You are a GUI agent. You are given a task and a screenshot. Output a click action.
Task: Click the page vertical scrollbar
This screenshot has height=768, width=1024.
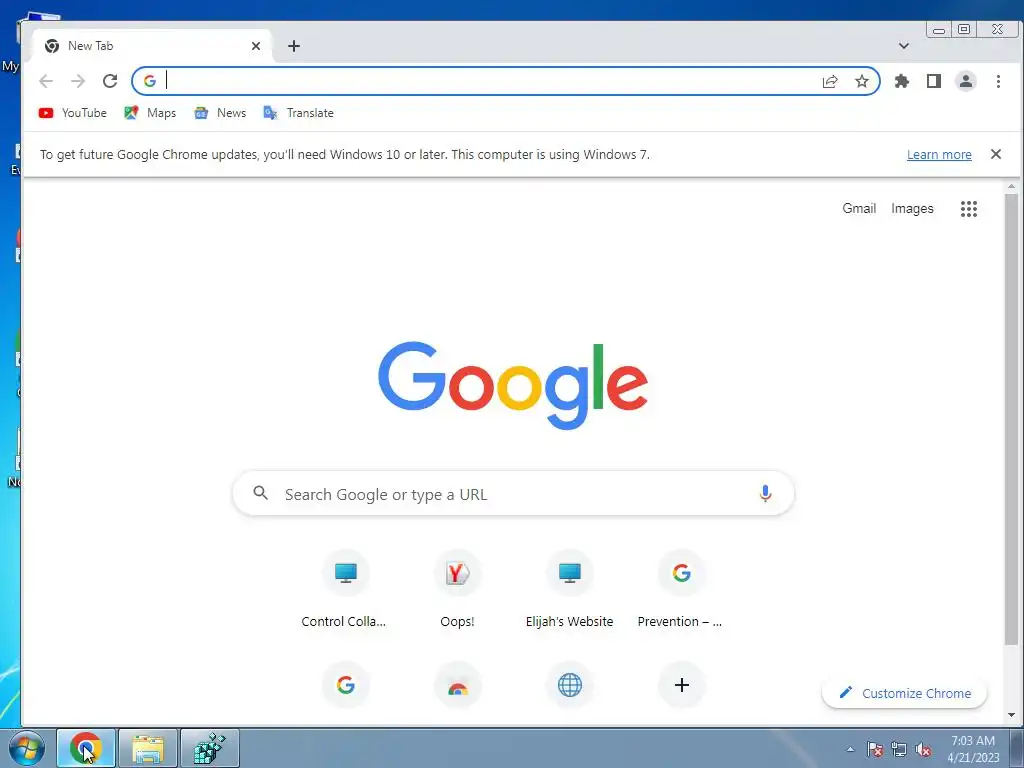(x=1011, y=418)
